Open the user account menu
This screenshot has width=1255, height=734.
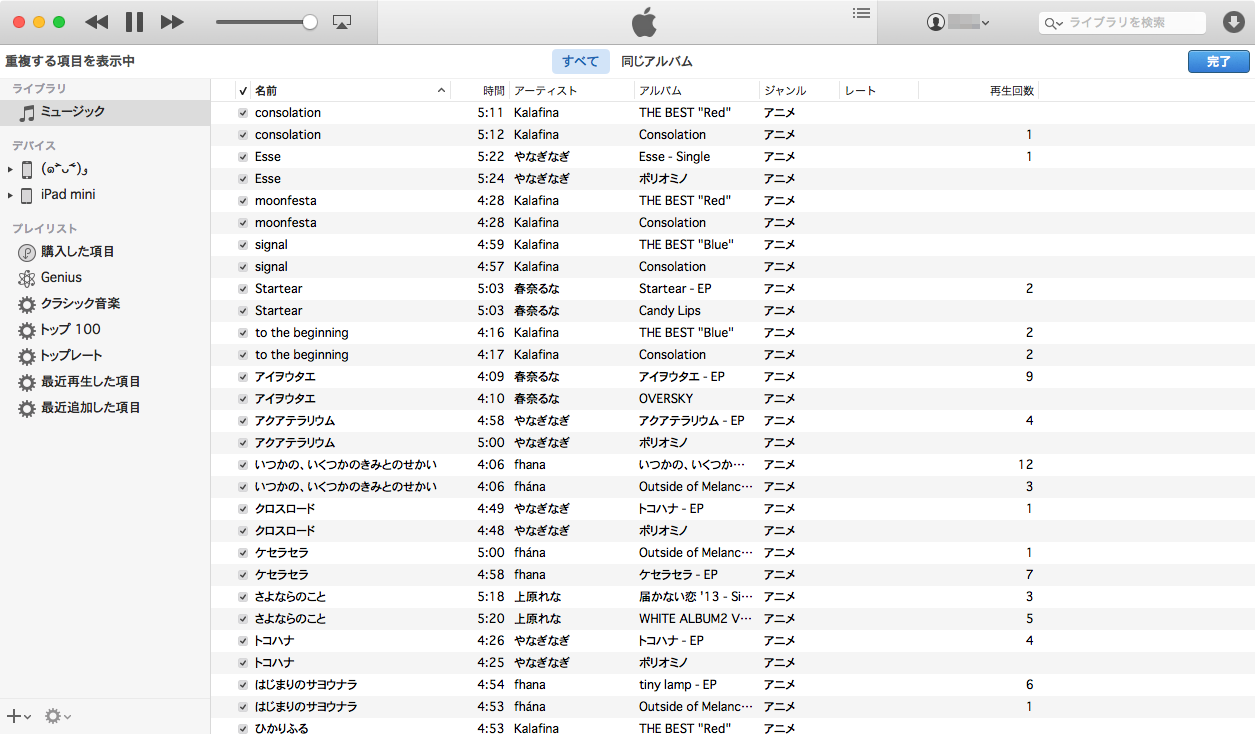point(958,22)
